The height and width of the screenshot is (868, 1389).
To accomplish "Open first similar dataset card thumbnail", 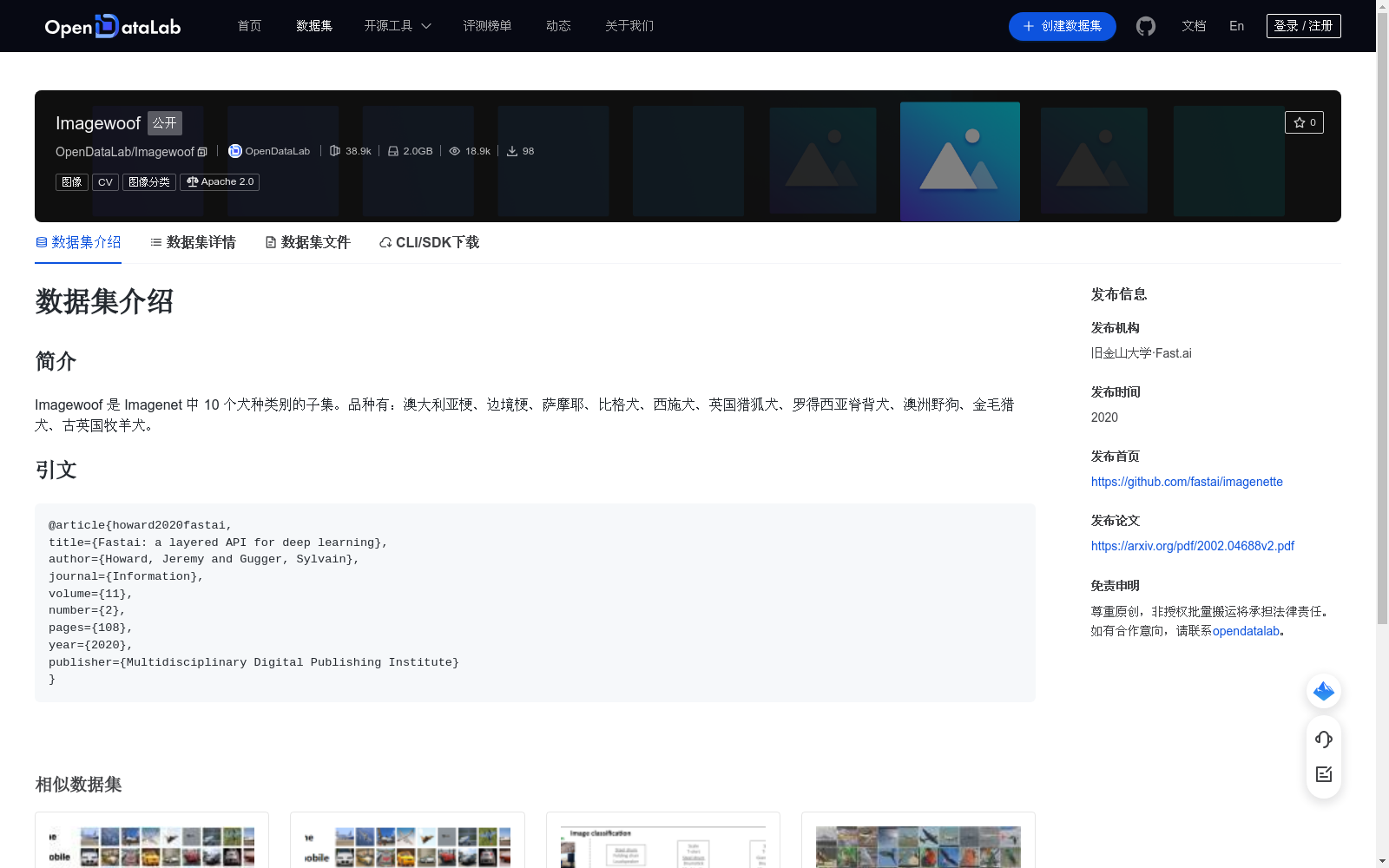I will [x=152, y=846].
